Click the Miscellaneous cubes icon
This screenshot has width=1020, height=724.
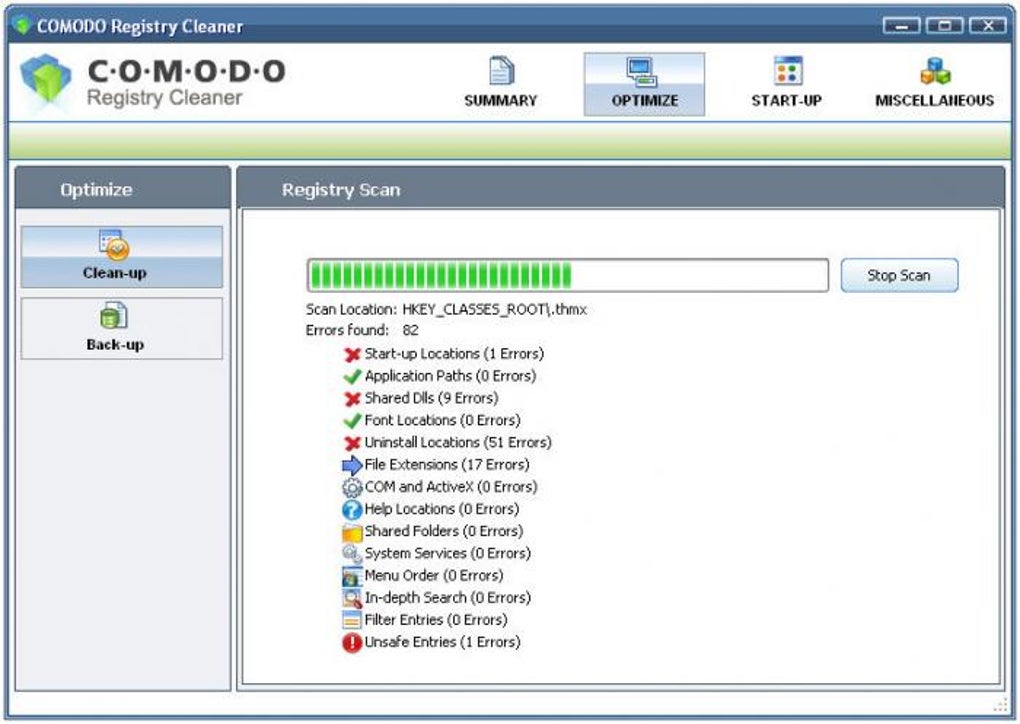935,71
